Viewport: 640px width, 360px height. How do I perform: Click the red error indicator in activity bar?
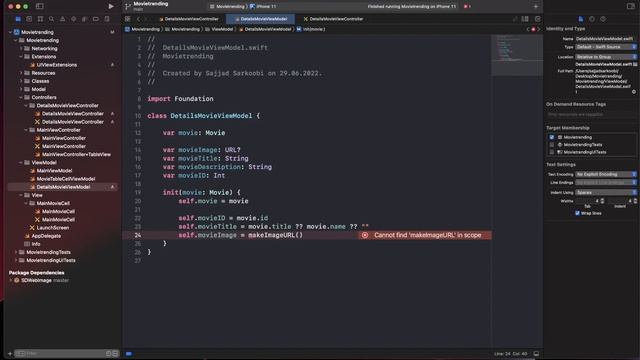pos(467,7)
